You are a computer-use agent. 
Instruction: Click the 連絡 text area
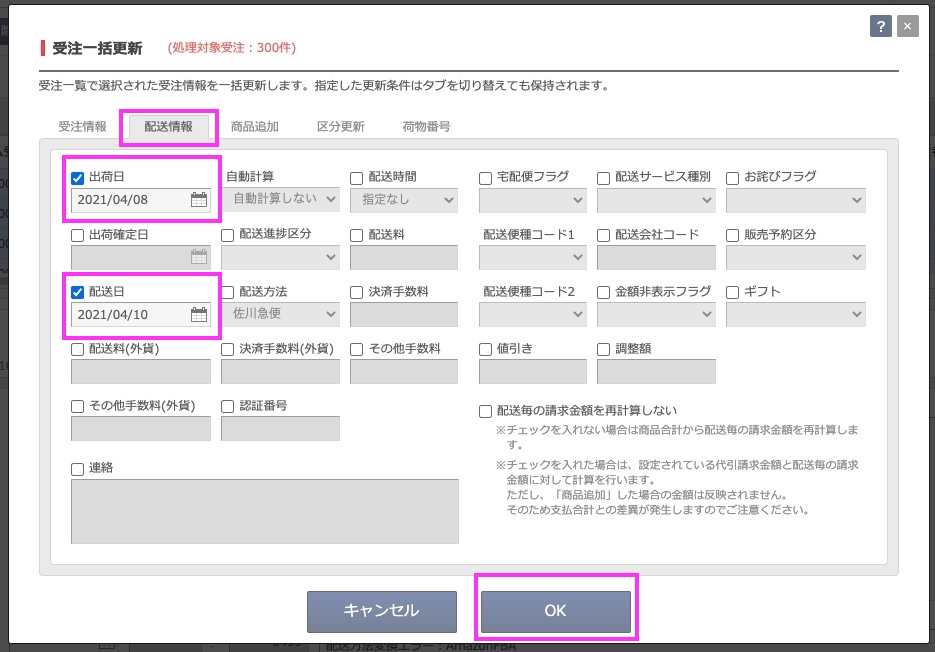265,511
